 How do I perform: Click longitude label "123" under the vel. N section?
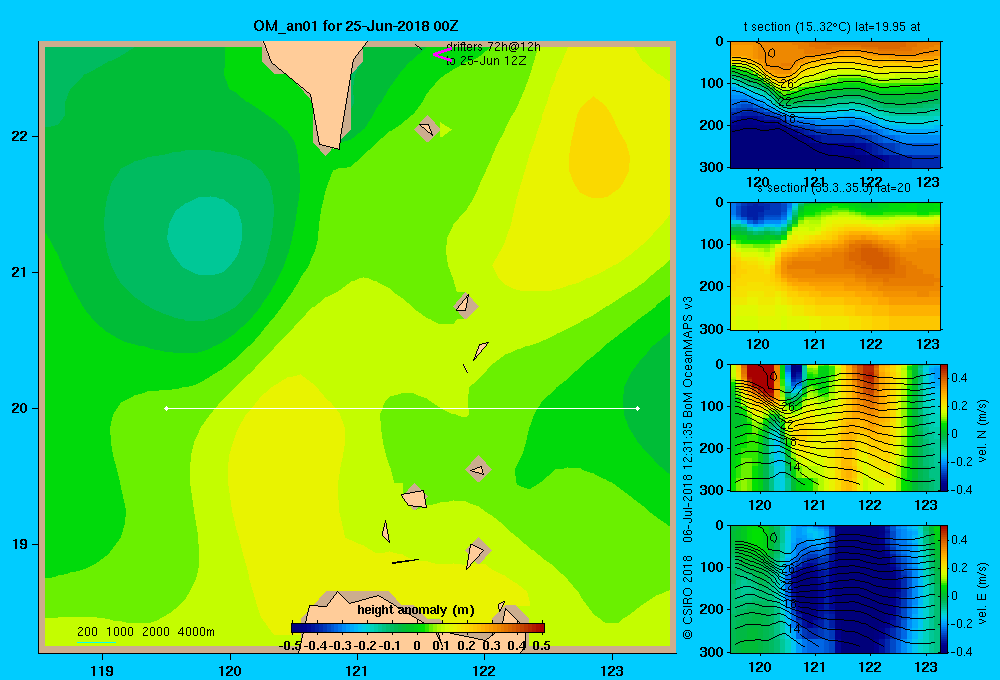(927, 505)
